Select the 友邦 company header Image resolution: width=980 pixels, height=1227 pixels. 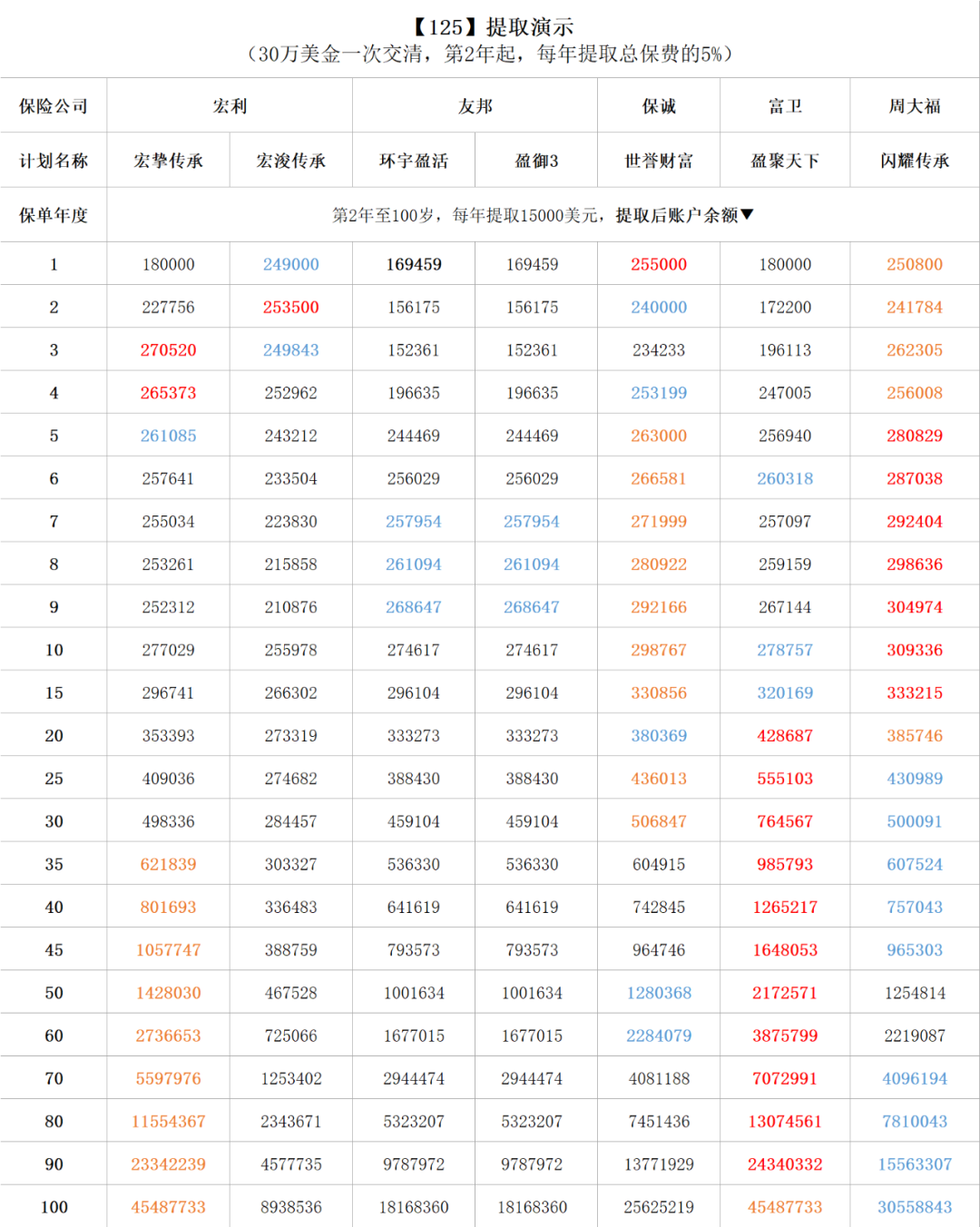click(x=475, y=106)
